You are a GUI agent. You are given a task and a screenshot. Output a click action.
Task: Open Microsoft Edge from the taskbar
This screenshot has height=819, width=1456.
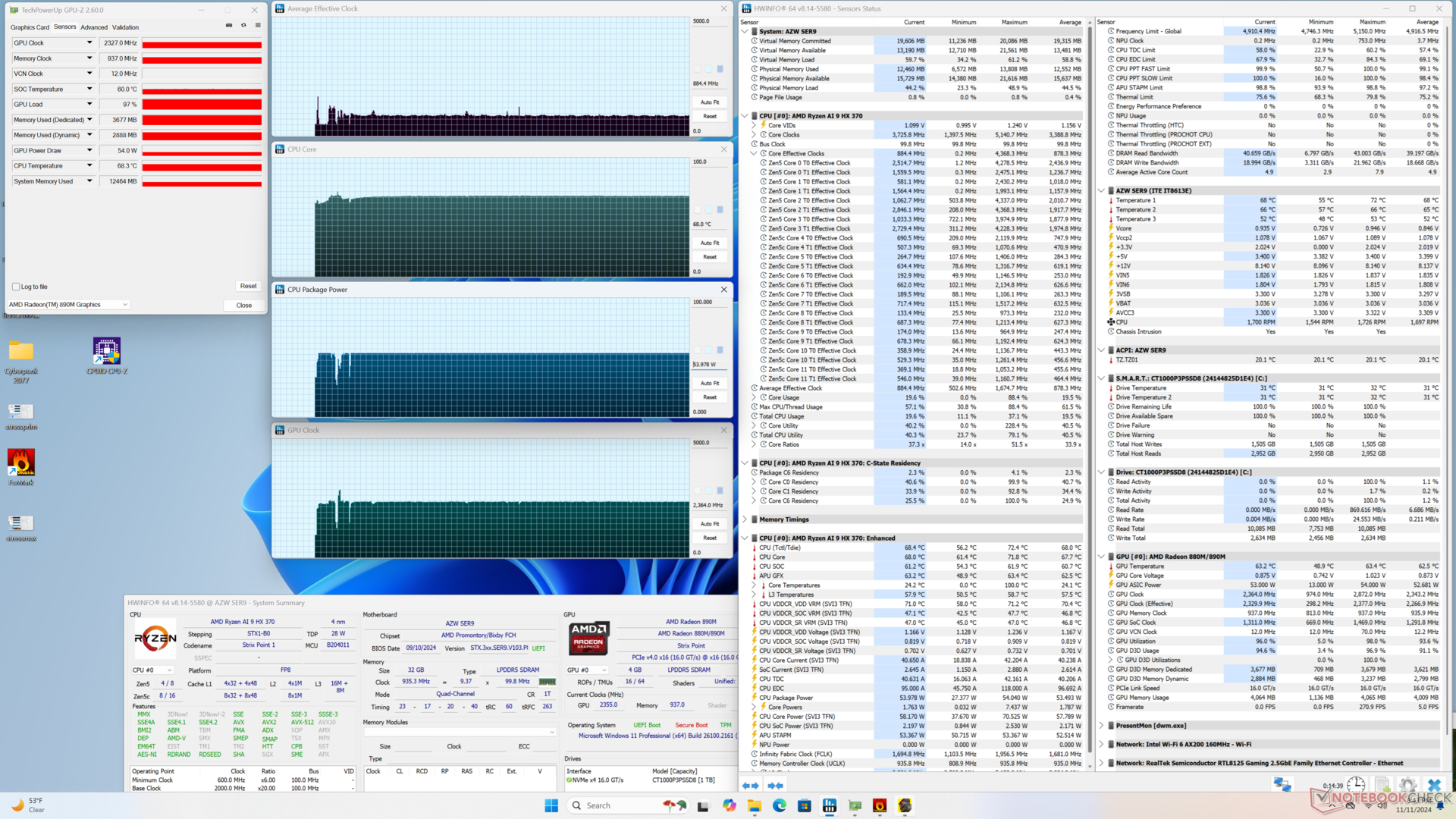[779, 805]
